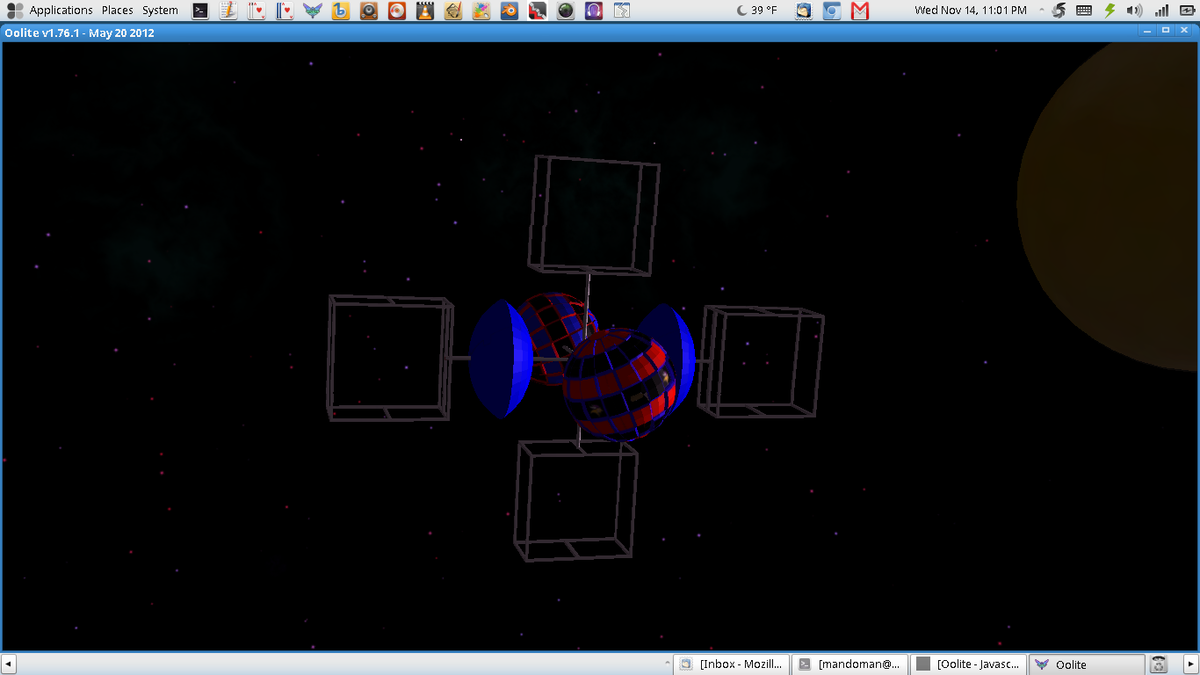Open the volume speaker indicator

(x=1134, y=11)
